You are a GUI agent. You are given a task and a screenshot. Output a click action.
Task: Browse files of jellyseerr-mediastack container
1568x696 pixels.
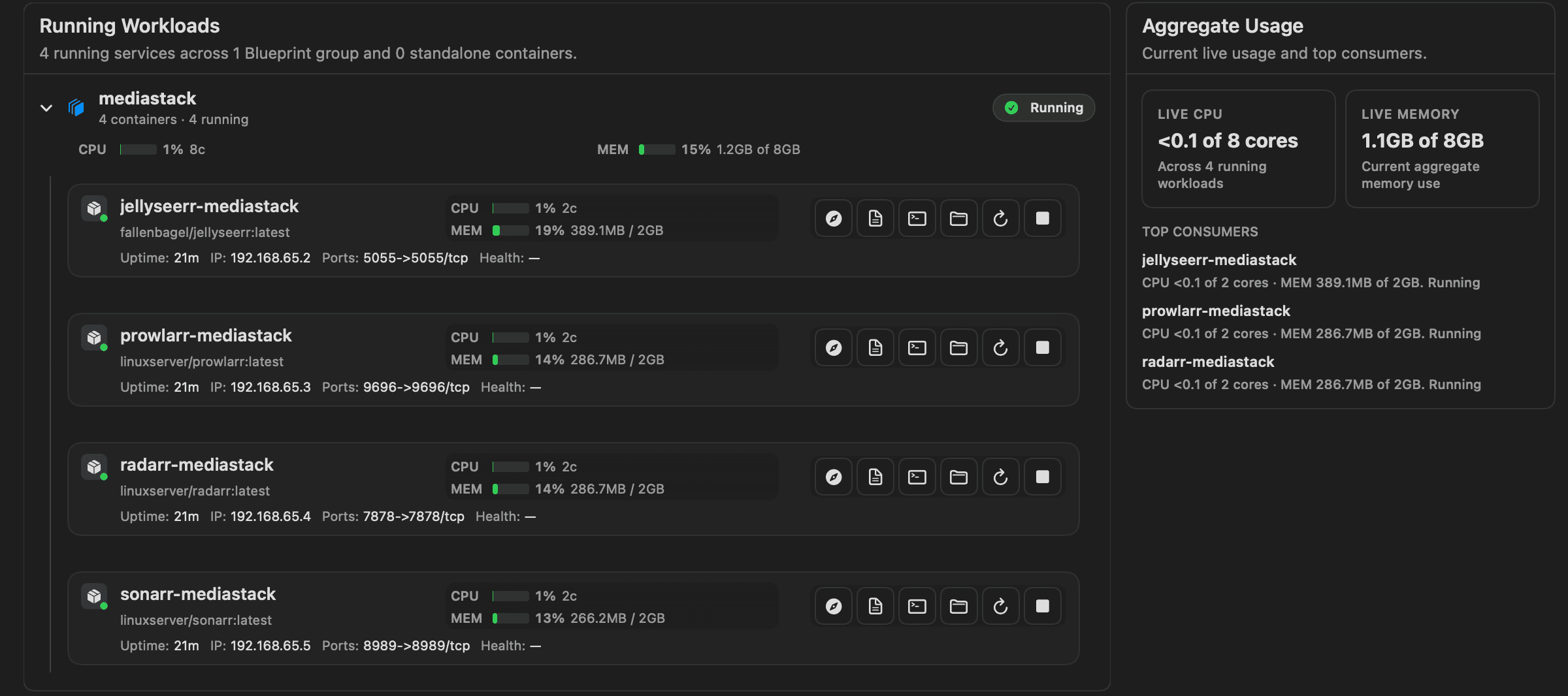tap(959, 218)
